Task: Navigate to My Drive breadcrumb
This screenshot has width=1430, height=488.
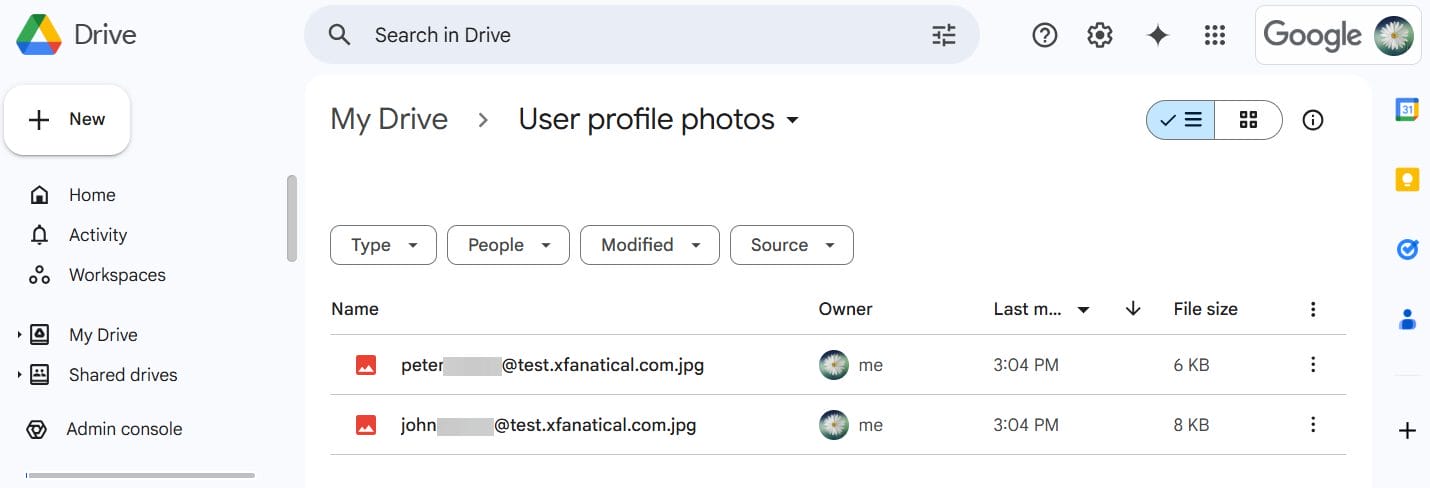Action: pos(389,120)
